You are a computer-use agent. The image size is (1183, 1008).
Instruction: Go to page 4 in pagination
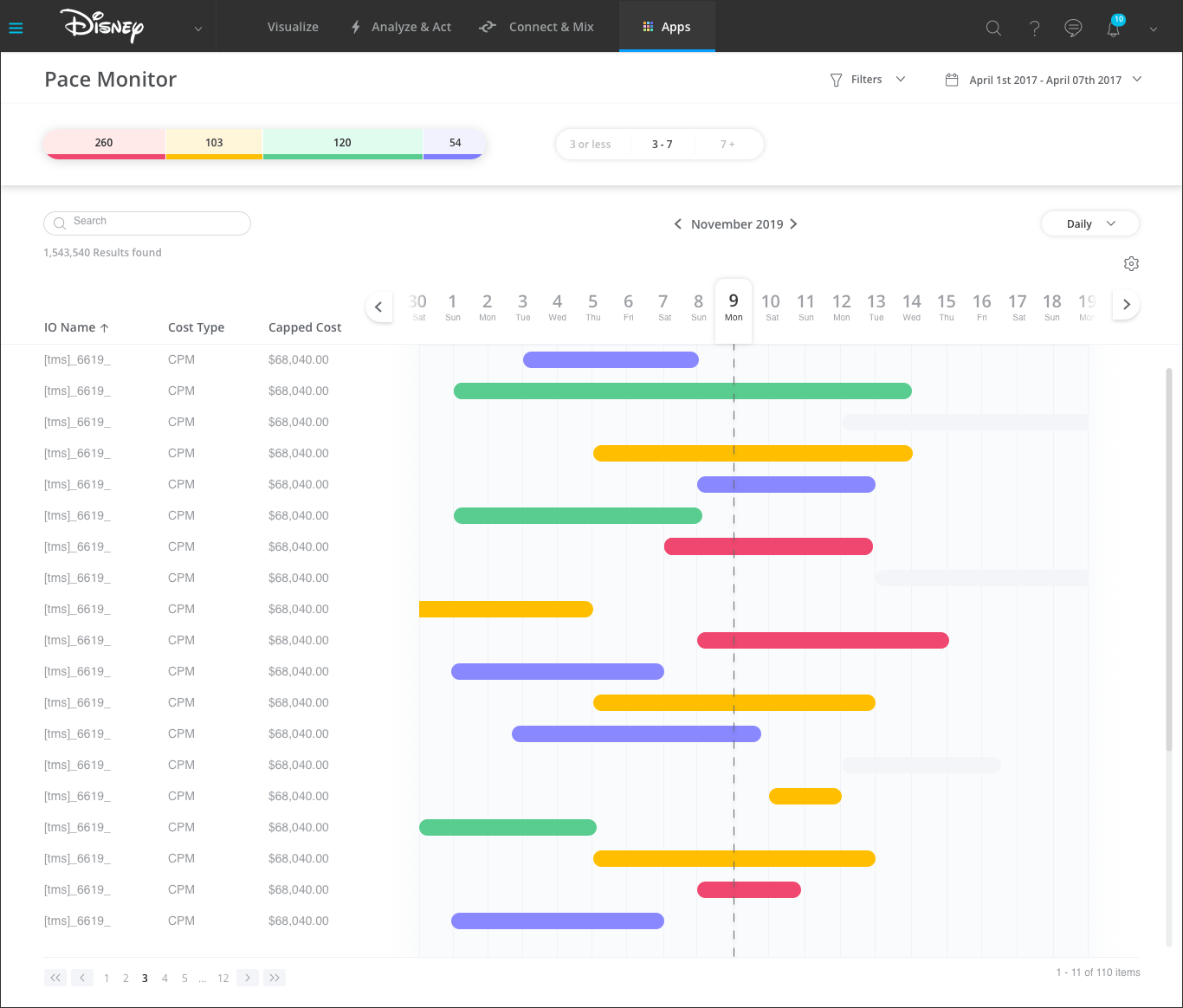[165, 979]
